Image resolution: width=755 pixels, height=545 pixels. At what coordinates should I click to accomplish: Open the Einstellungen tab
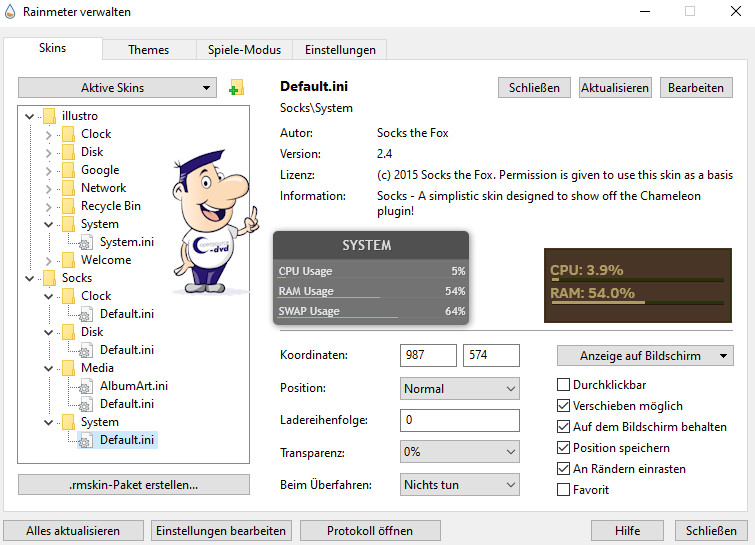(340, 50)
